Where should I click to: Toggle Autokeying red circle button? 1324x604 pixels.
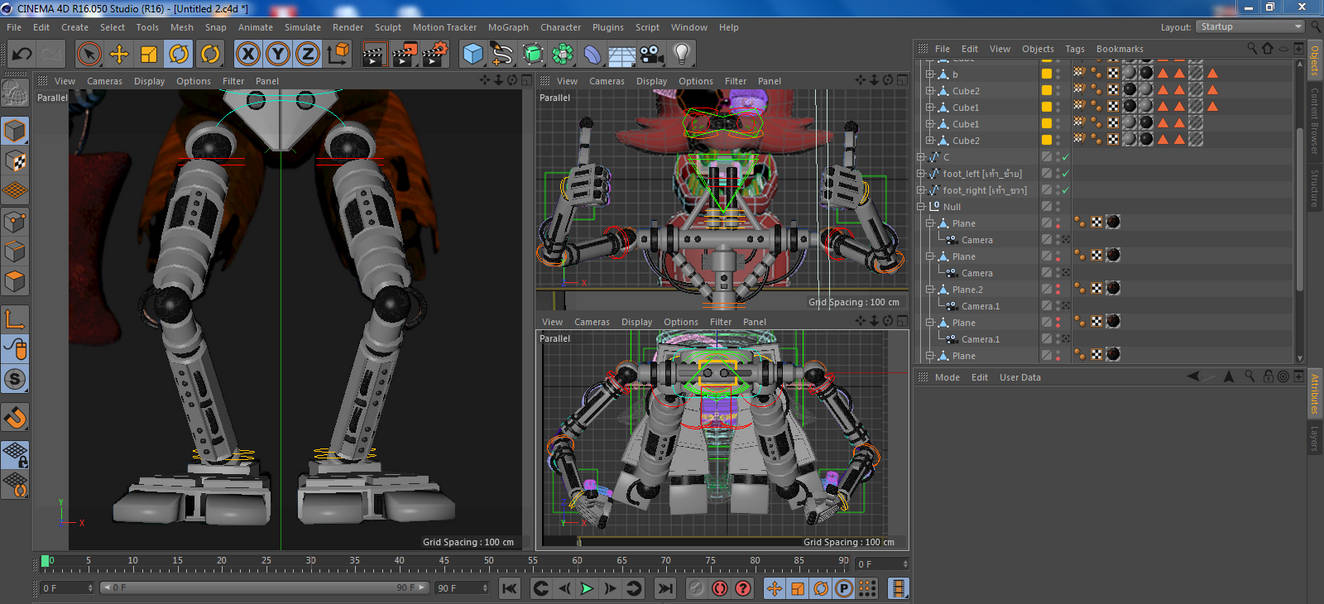coord(720,589)
